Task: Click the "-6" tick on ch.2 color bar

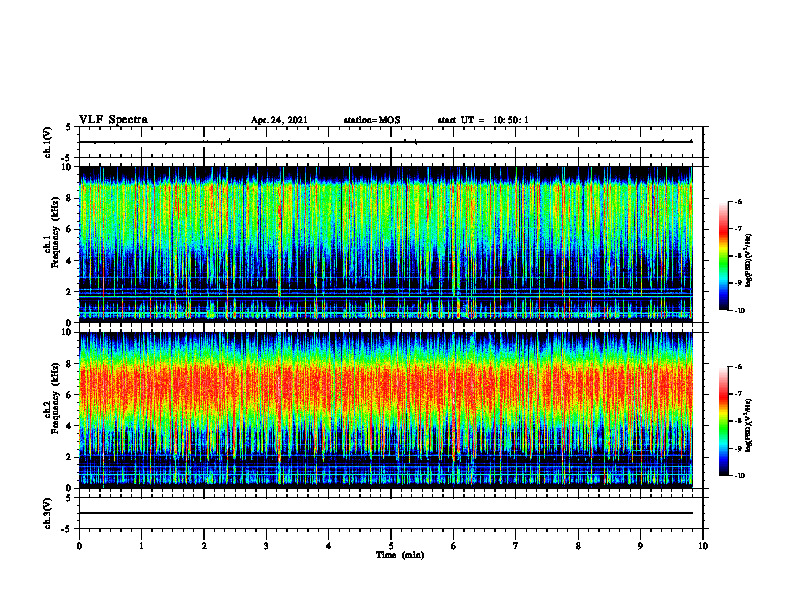Action: (x=738, y=367)
